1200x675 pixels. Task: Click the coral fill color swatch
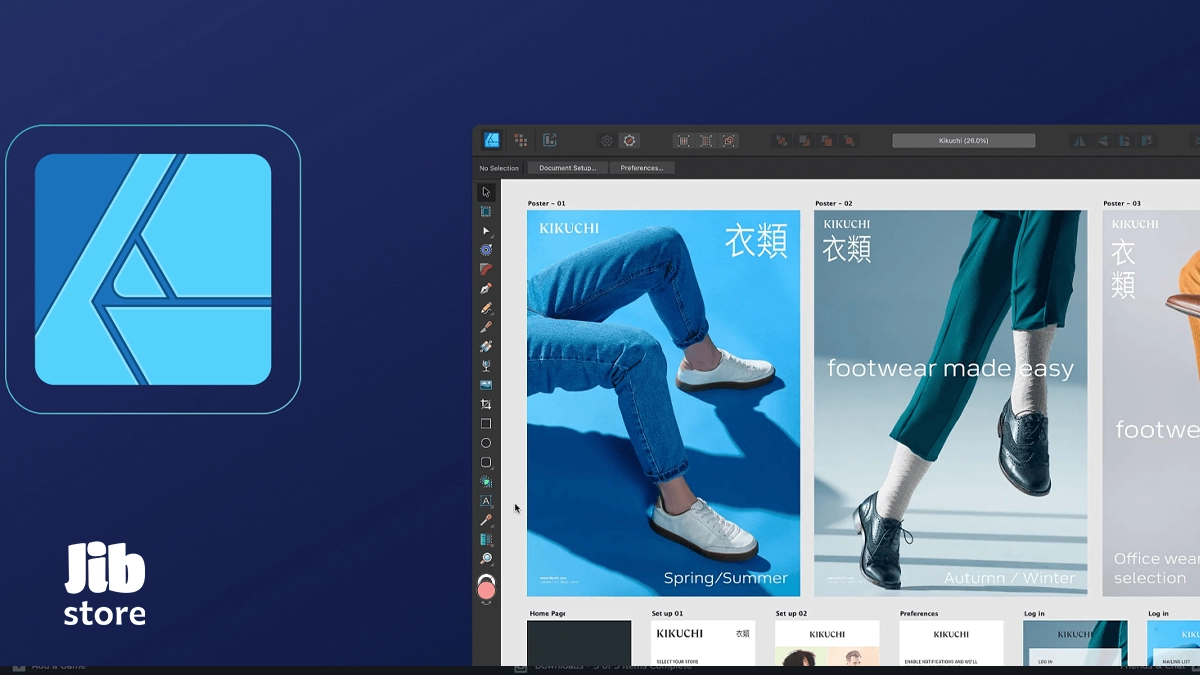pos(487,591)
